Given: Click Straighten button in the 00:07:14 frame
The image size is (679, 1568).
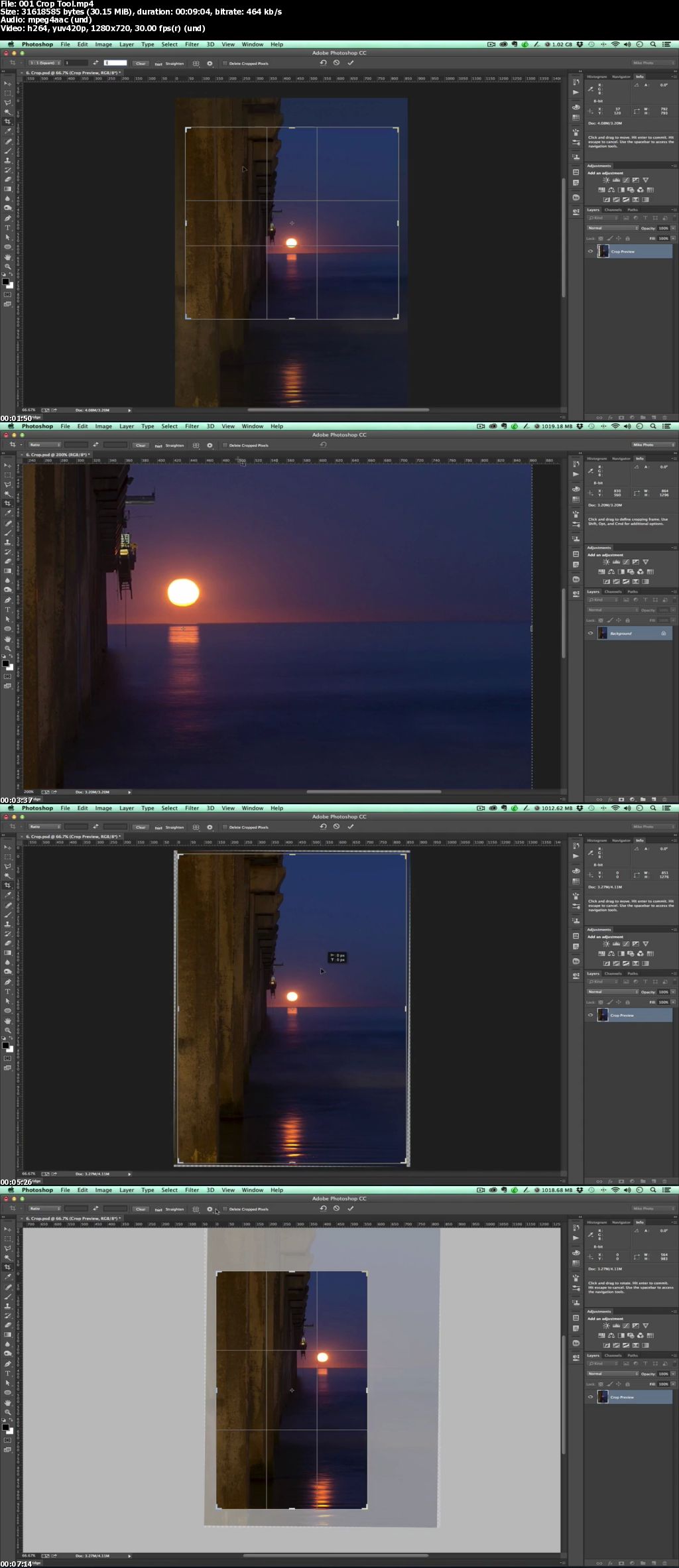Looking at the screenshot, I should pyautogui.click(x=170, y=1209).
